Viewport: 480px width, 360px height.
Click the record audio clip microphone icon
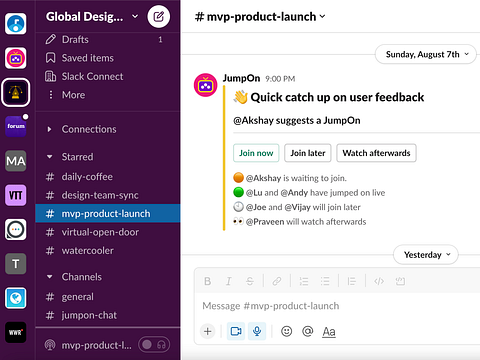pyautogui.click(x=257, y=331)
